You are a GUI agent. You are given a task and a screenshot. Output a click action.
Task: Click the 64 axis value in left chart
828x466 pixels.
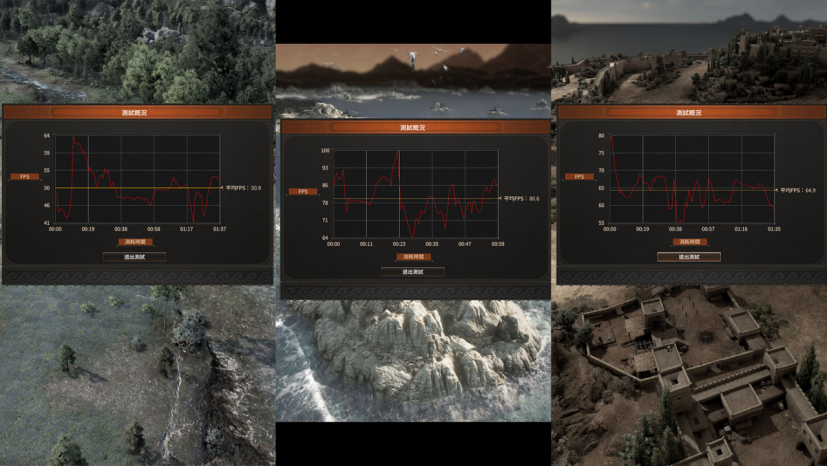click(46, 136)
